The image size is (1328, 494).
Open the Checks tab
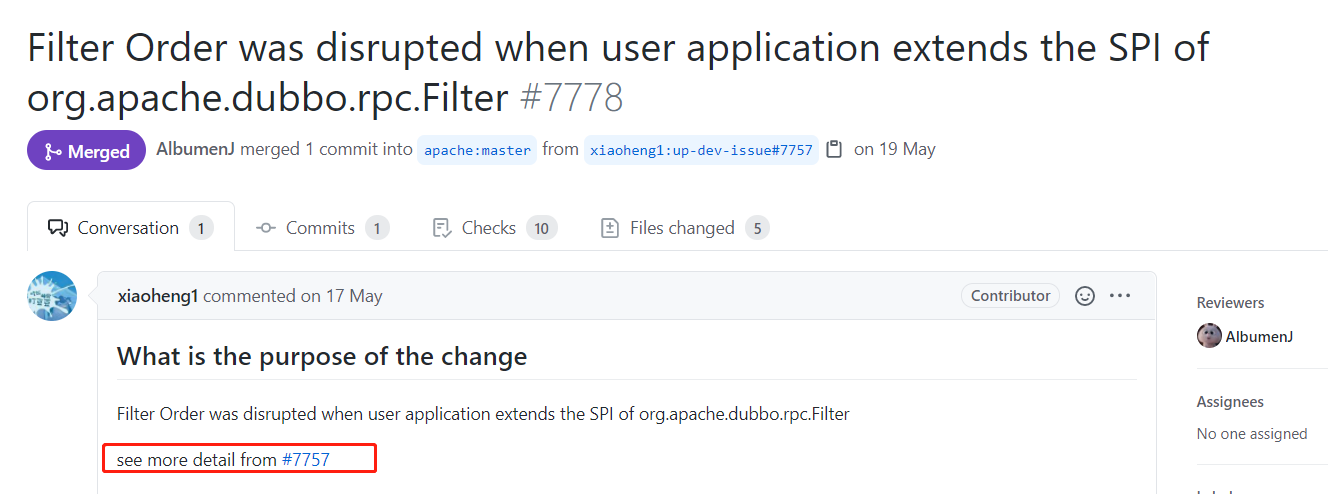[x=494, y=228]
